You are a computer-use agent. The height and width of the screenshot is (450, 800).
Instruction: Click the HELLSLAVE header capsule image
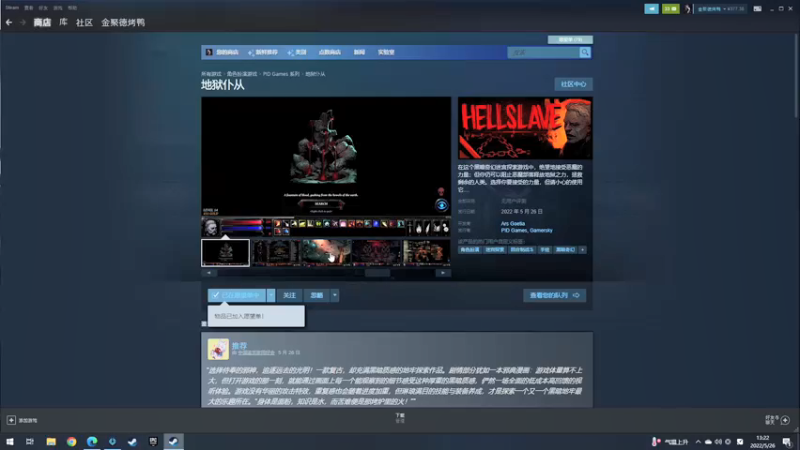click(x=525, y=128)
